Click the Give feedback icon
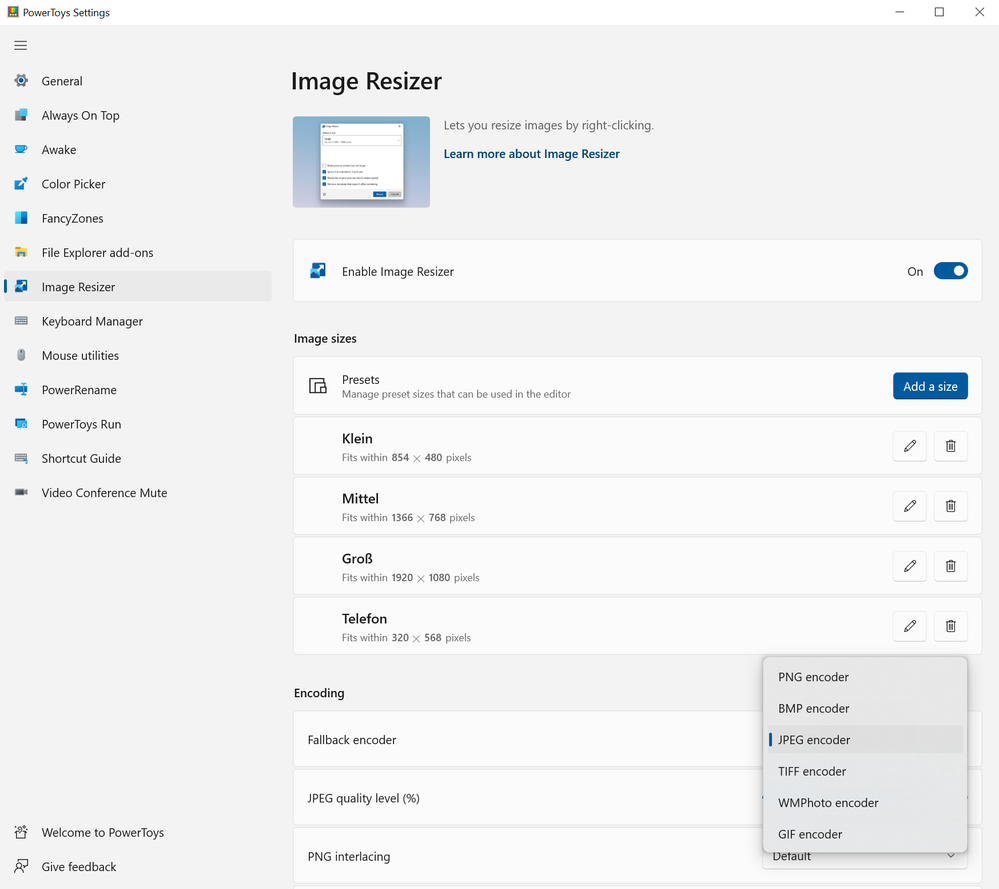This screenshot has height=889, width=999. click(x=19, y=866)
